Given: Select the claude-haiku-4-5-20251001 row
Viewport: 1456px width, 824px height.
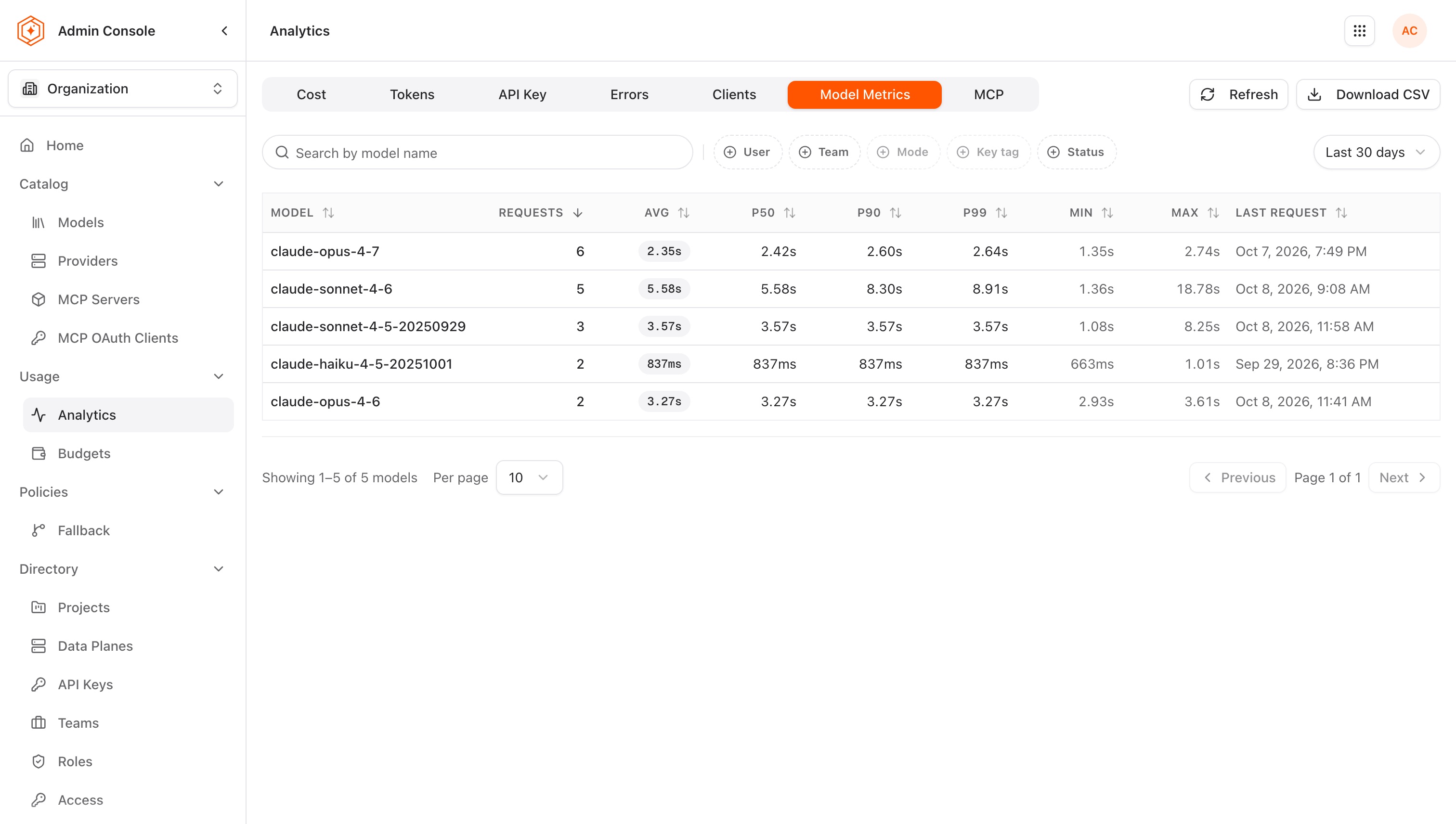Looking at the screenshot, I should [850, 364].
